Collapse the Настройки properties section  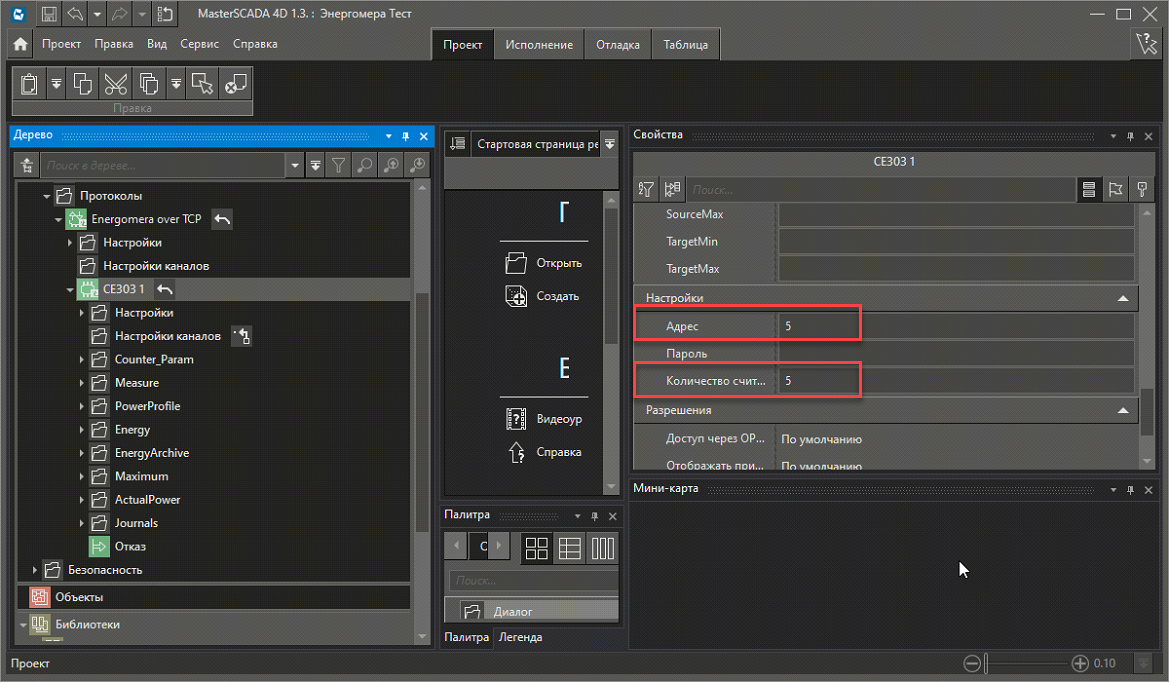coord(1123,298)
